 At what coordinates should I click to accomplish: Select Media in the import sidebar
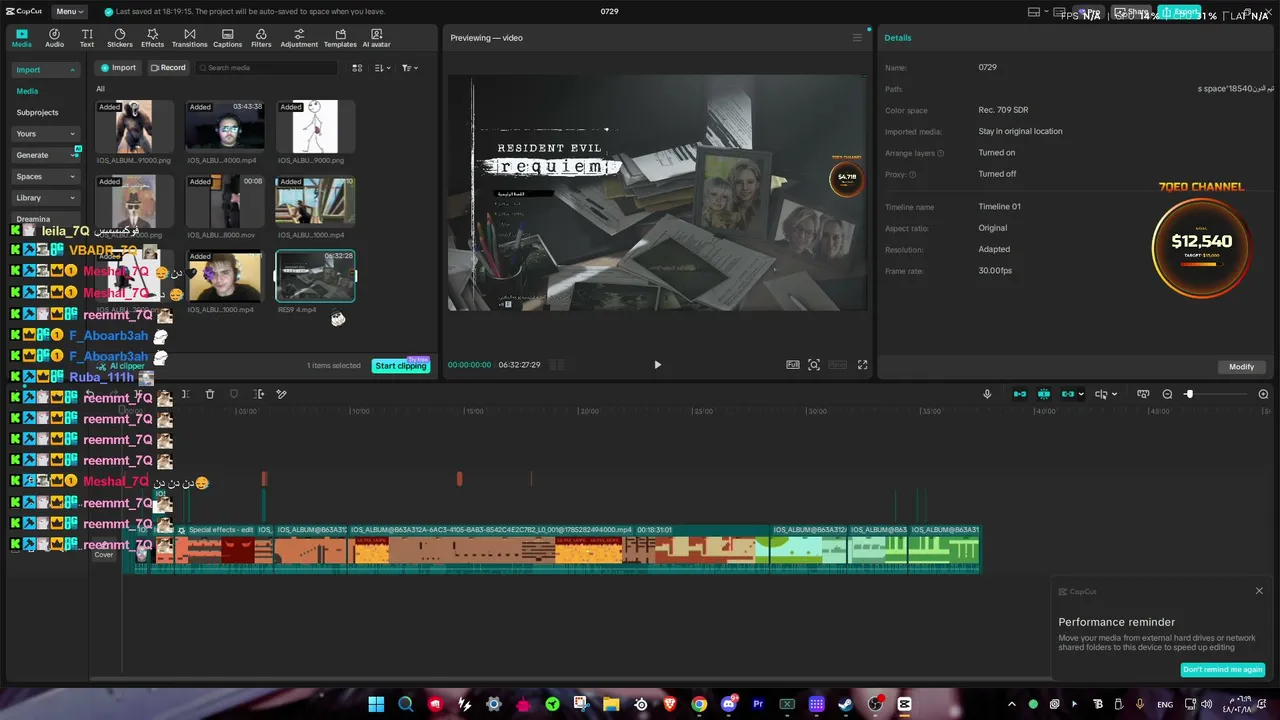27,91
